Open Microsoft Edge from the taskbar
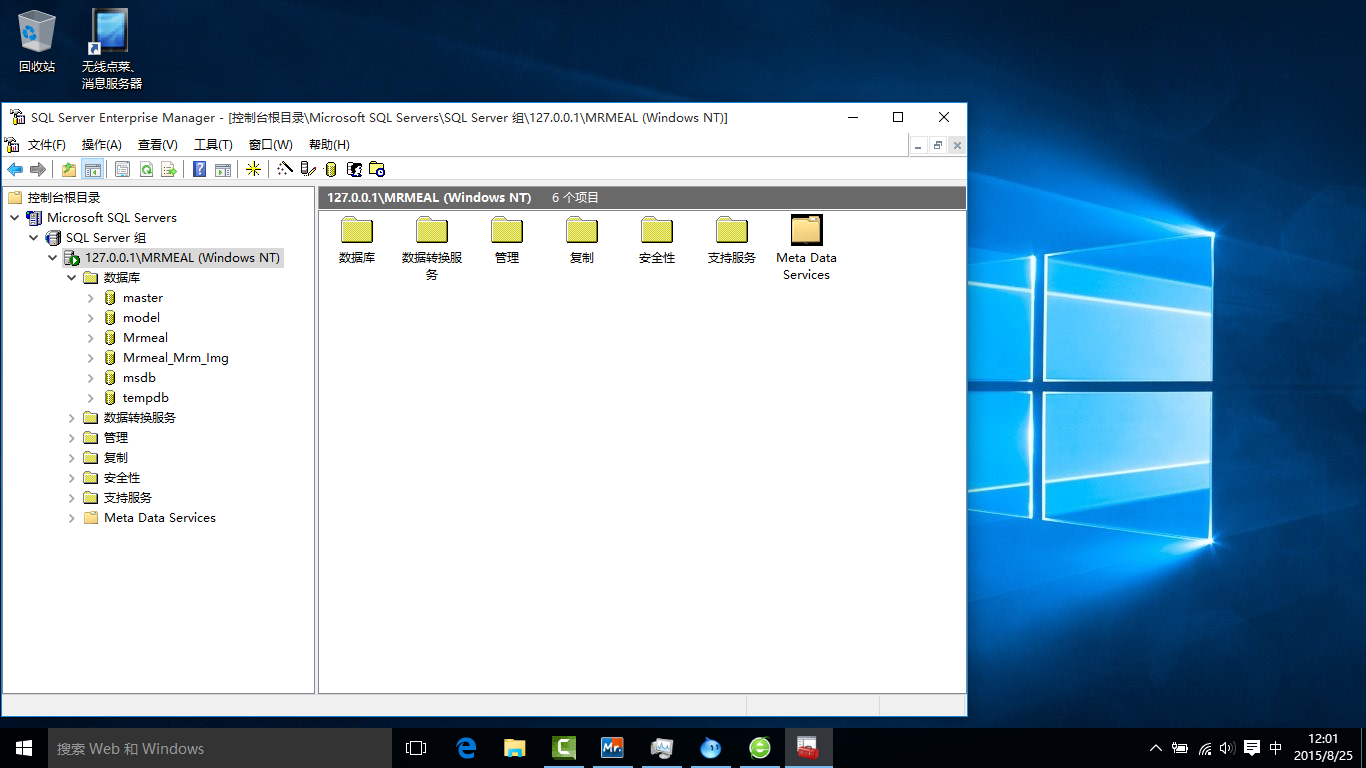The height and width of the screenshot is (768, 1366). 466,748
